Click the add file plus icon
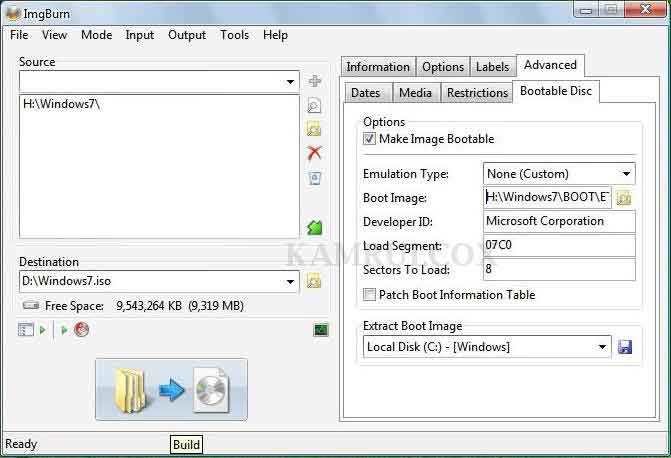Viewport: 671px width, 458px height. 315,81
